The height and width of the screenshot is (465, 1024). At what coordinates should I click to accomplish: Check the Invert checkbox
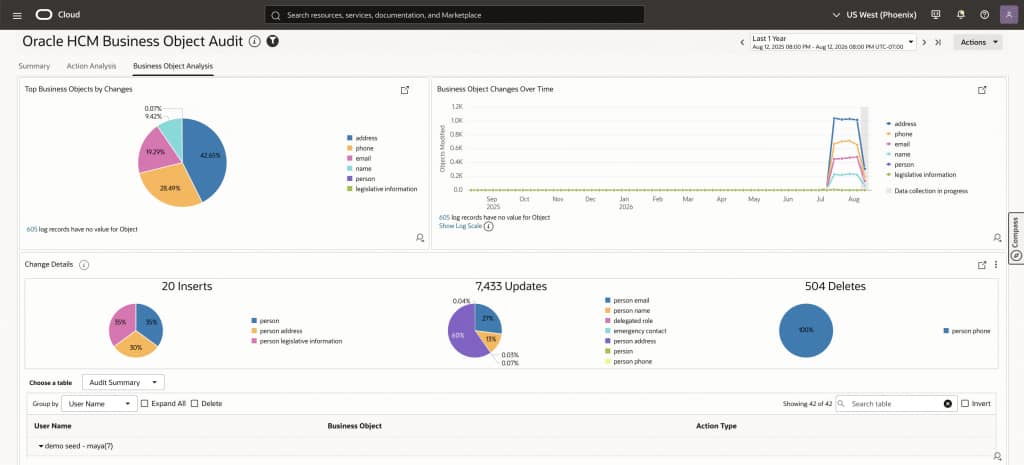pyautogui.click(x=965, y=404)
